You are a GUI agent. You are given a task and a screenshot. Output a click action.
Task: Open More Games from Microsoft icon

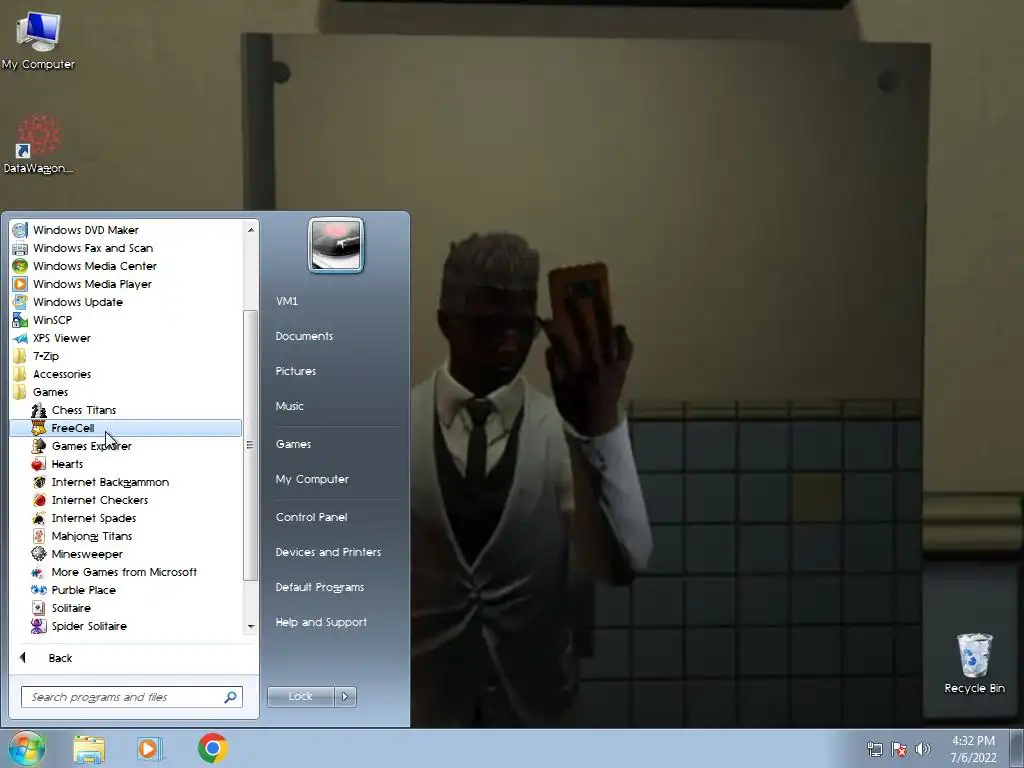coord(39,572)
